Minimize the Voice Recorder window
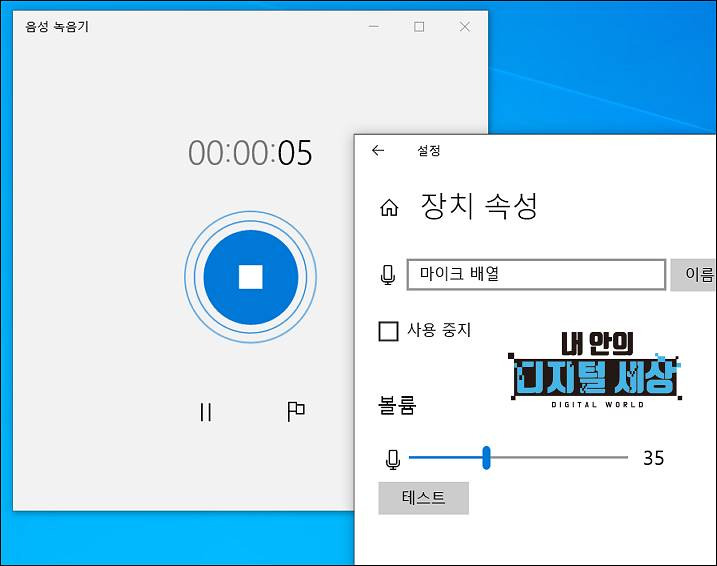 (374, 27)
